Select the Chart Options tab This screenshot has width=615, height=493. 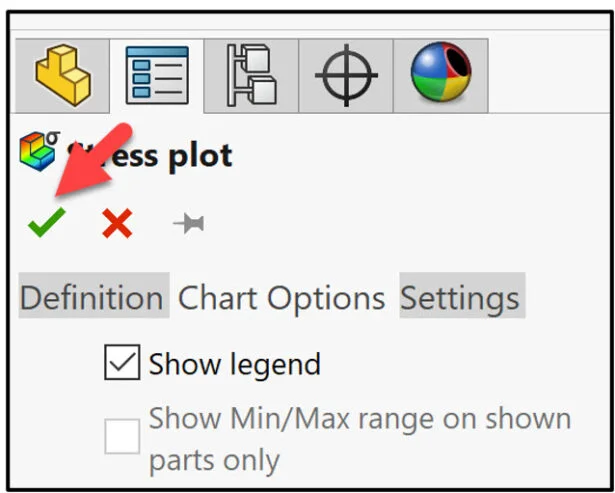(282, 298)
